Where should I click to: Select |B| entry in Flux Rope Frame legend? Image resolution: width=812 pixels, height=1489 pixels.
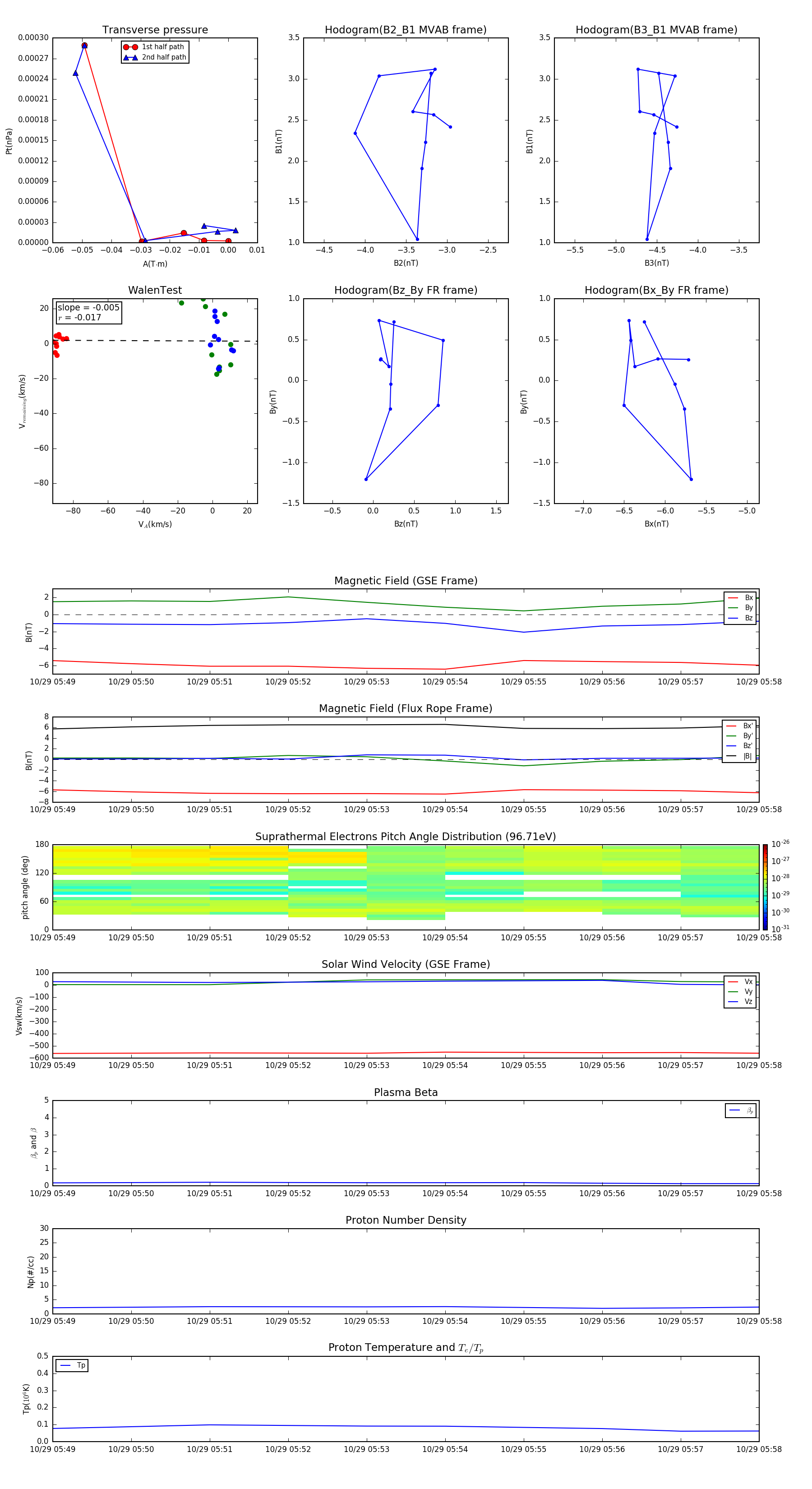click(x=740, y=756)
